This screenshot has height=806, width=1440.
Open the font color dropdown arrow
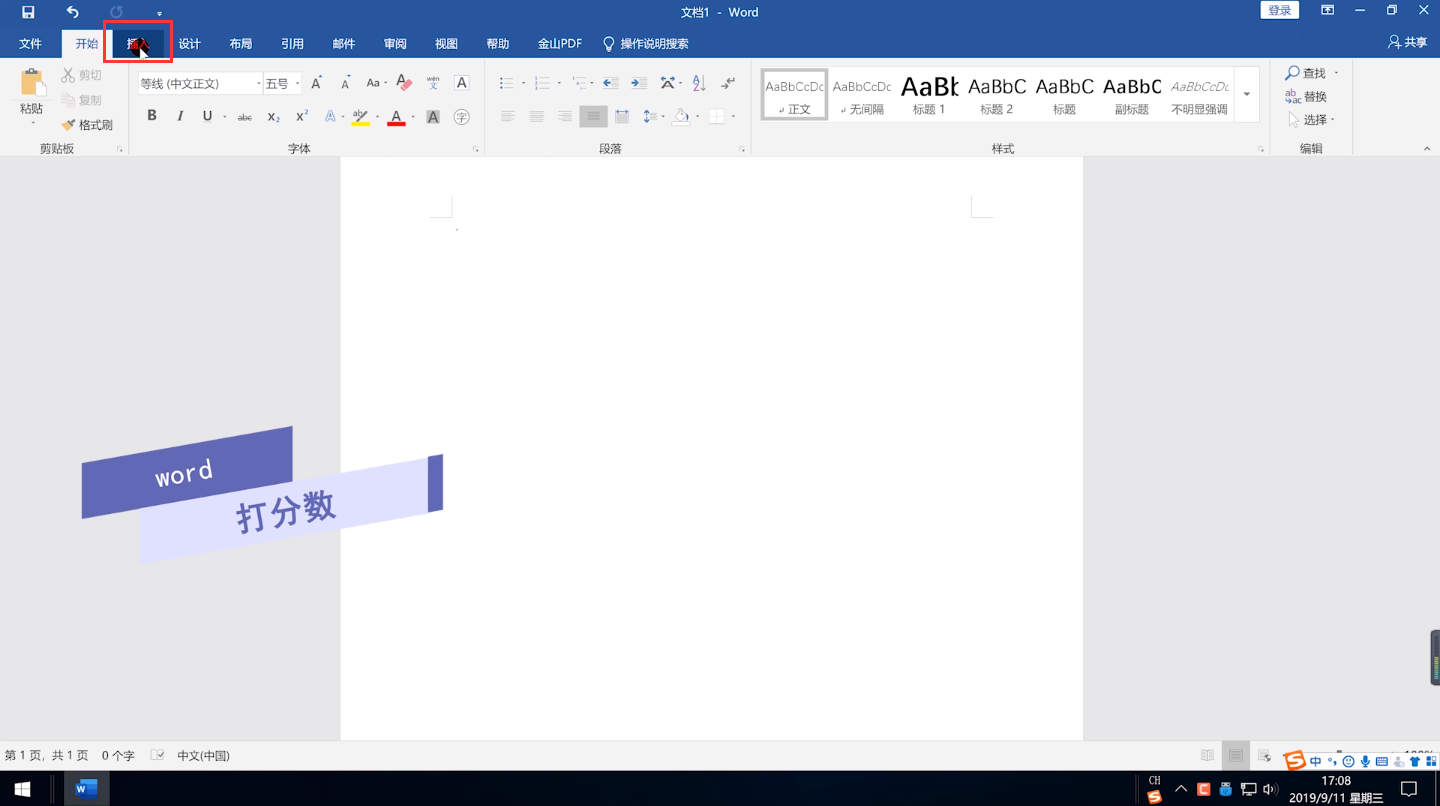tap(413, 117)
